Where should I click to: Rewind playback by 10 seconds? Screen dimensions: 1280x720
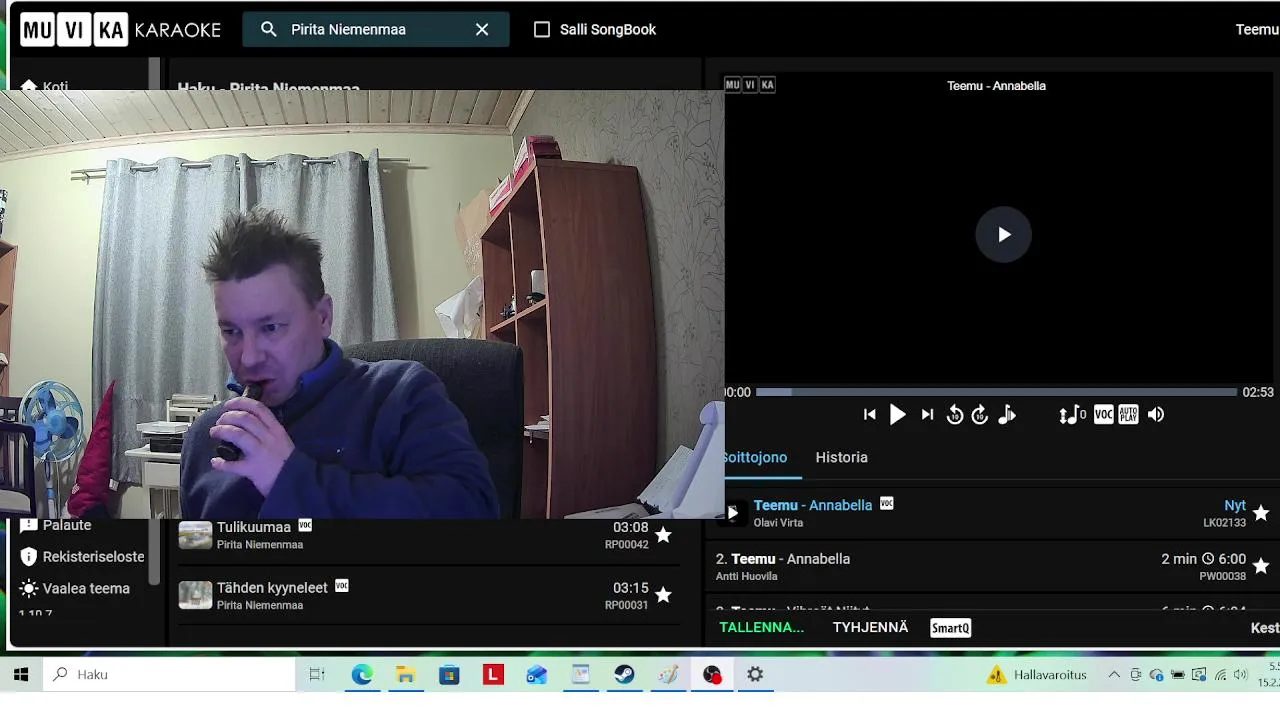point(955,415)
